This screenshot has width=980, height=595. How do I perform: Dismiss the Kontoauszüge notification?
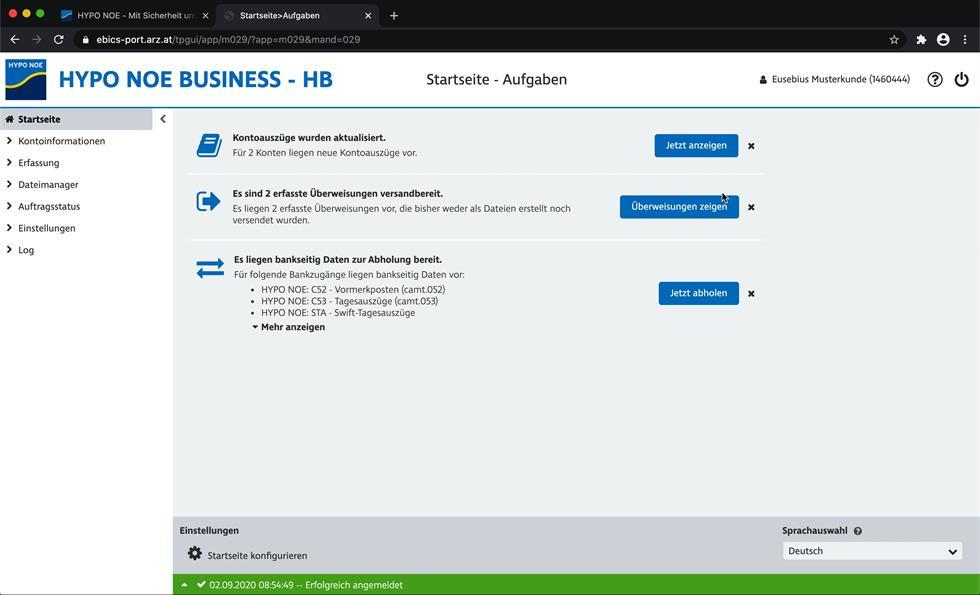click(751, 146)
